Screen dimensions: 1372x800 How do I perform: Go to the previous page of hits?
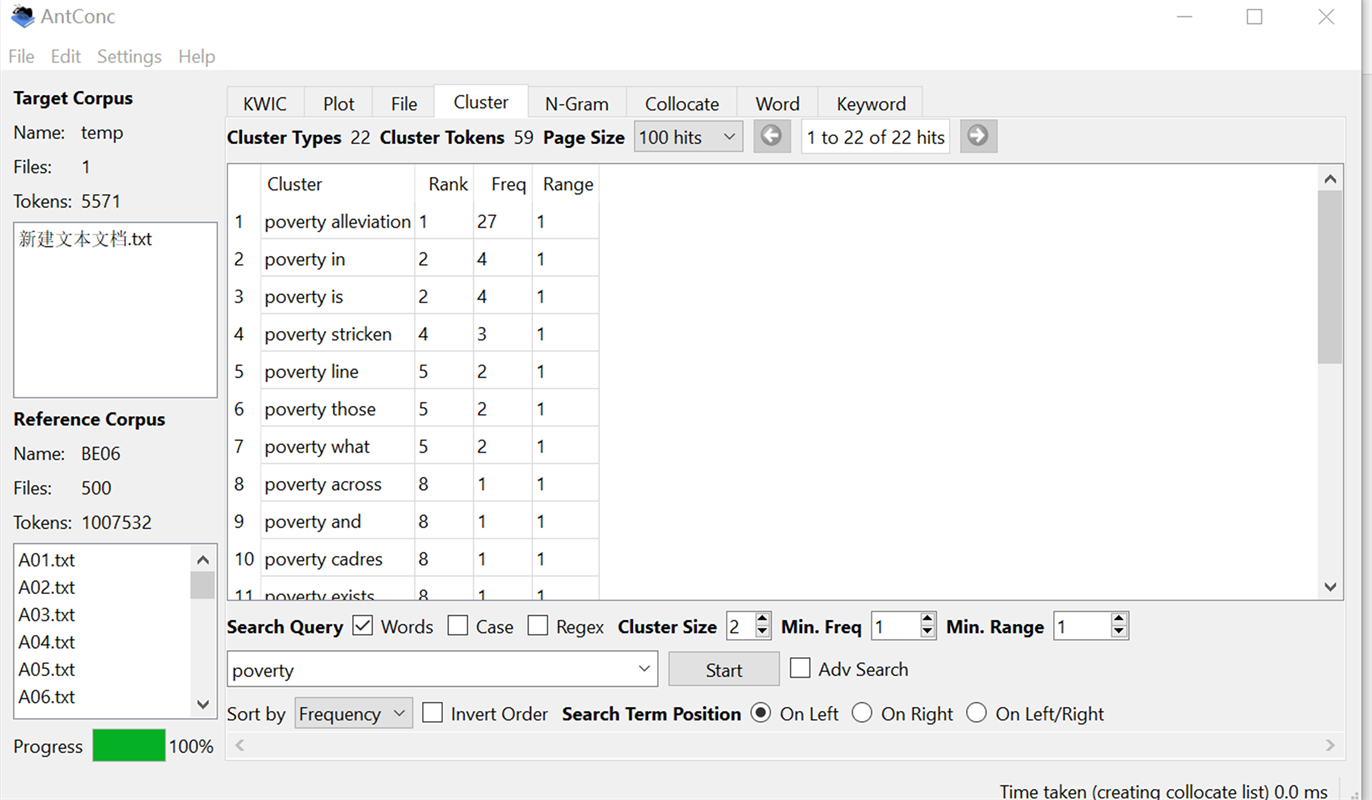771,137
